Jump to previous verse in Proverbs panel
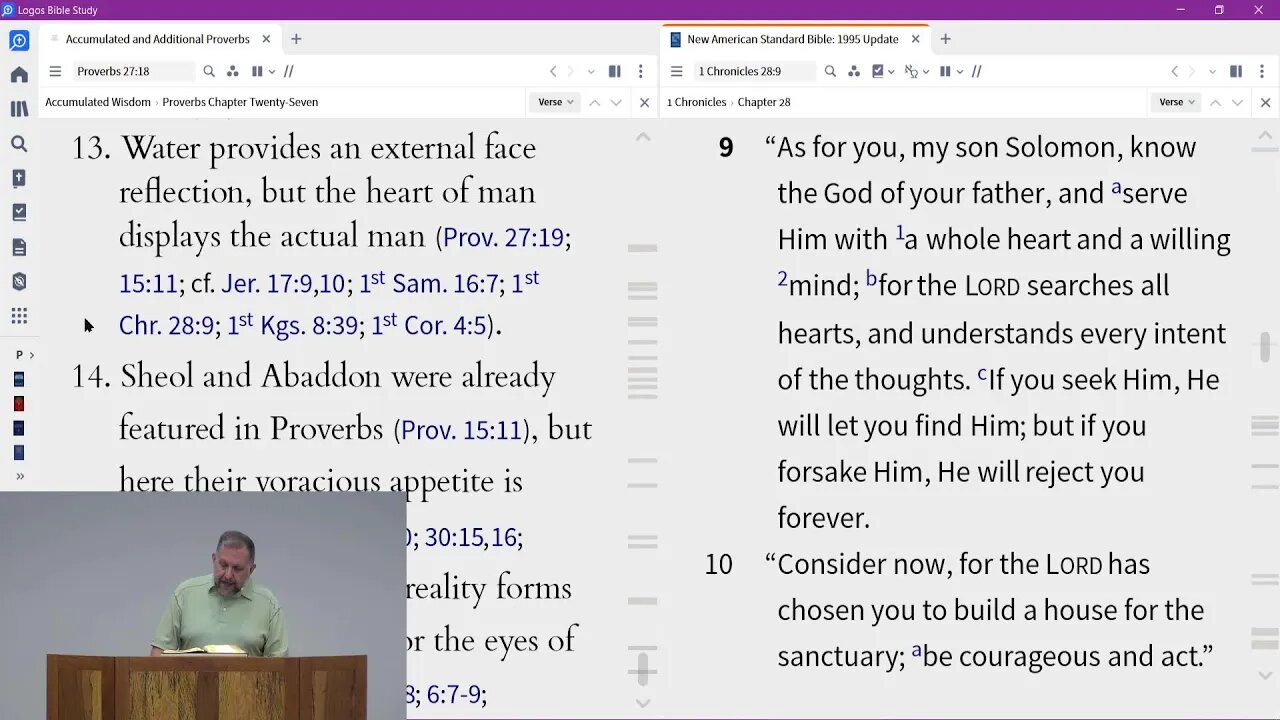The image size is (1280, 720). (594, 102)
